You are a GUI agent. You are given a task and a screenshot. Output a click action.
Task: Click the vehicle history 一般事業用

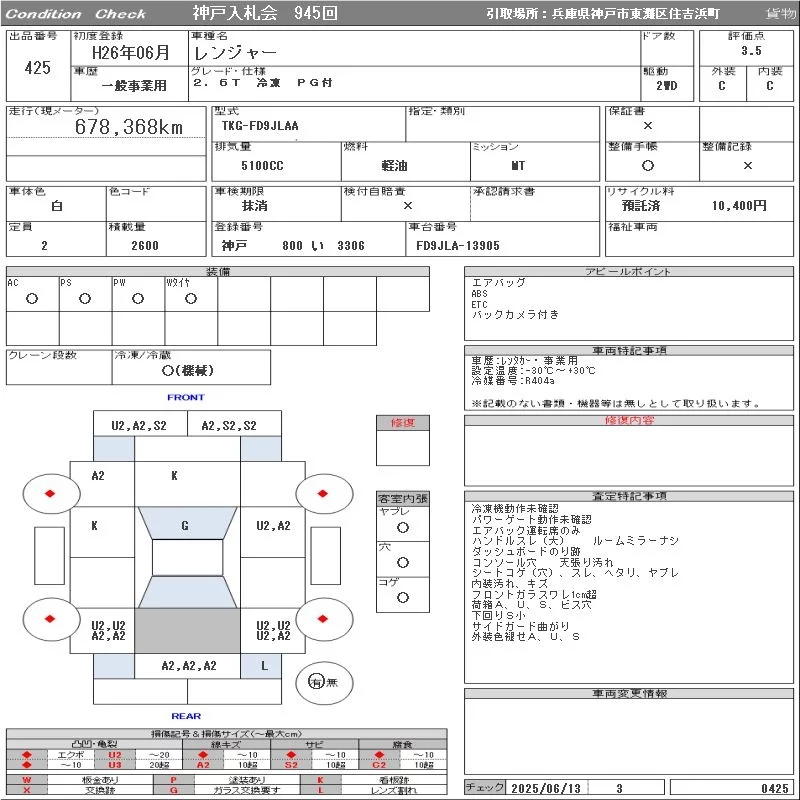pyautogui.click(x=134, y=85)
